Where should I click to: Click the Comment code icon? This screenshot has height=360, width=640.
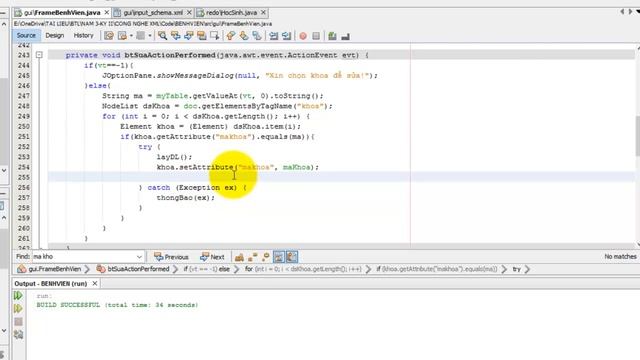[332, 36]
